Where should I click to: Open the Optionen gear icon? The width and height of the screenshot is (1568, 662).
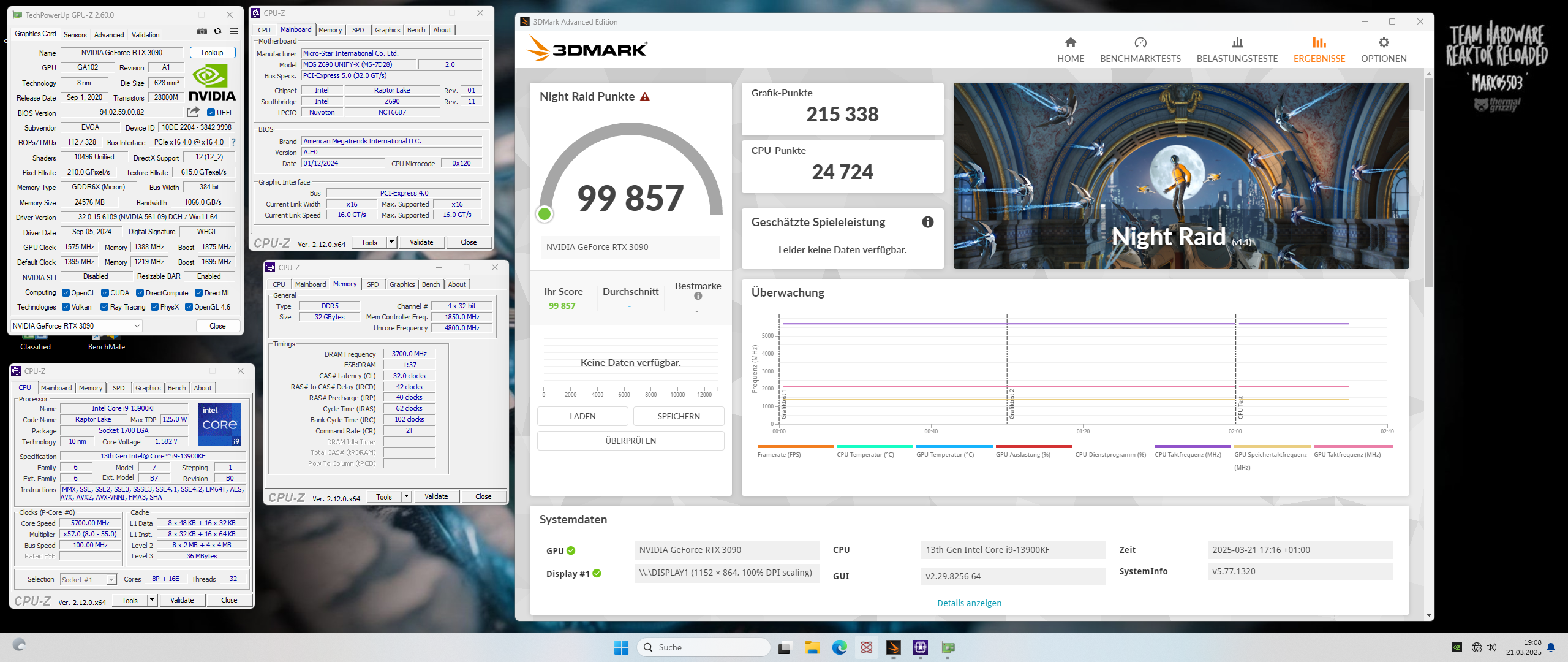click(x=1384, y=42)
